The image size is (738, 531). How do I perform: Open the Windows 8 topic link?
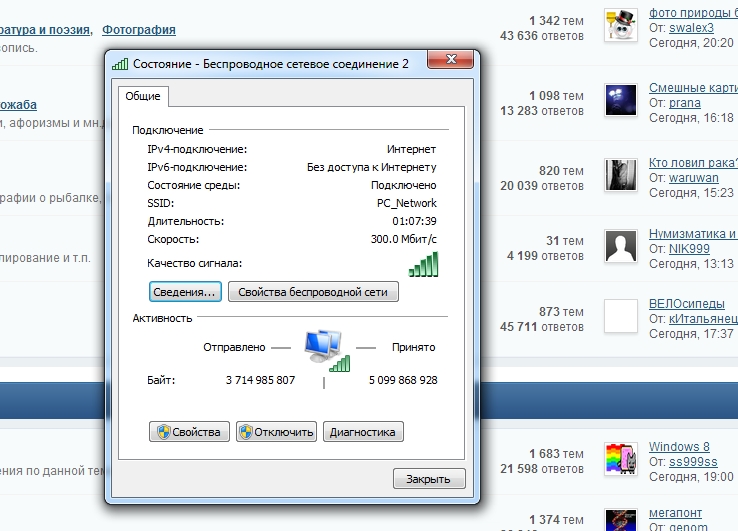click(x=679, y=446)
